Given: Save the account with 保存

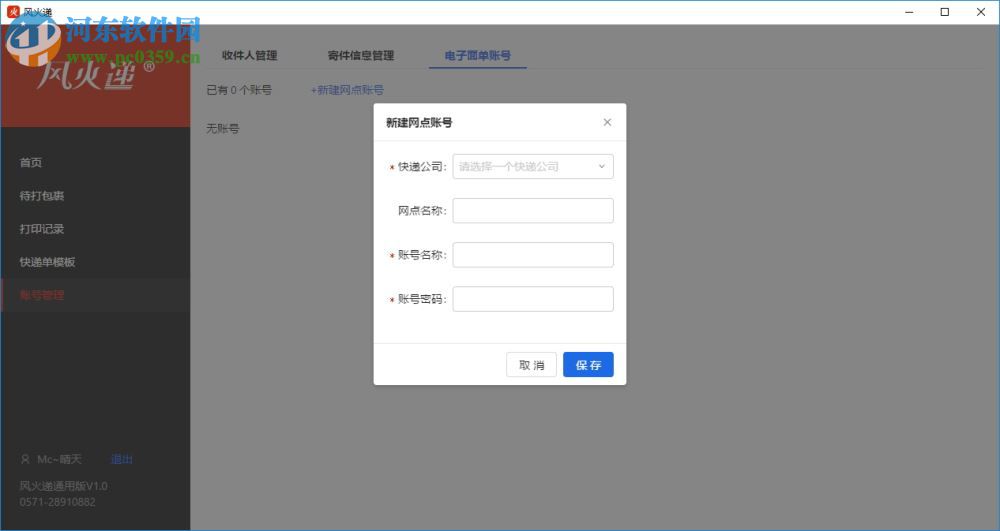Looking at the screenshot, I should (588, 365).
